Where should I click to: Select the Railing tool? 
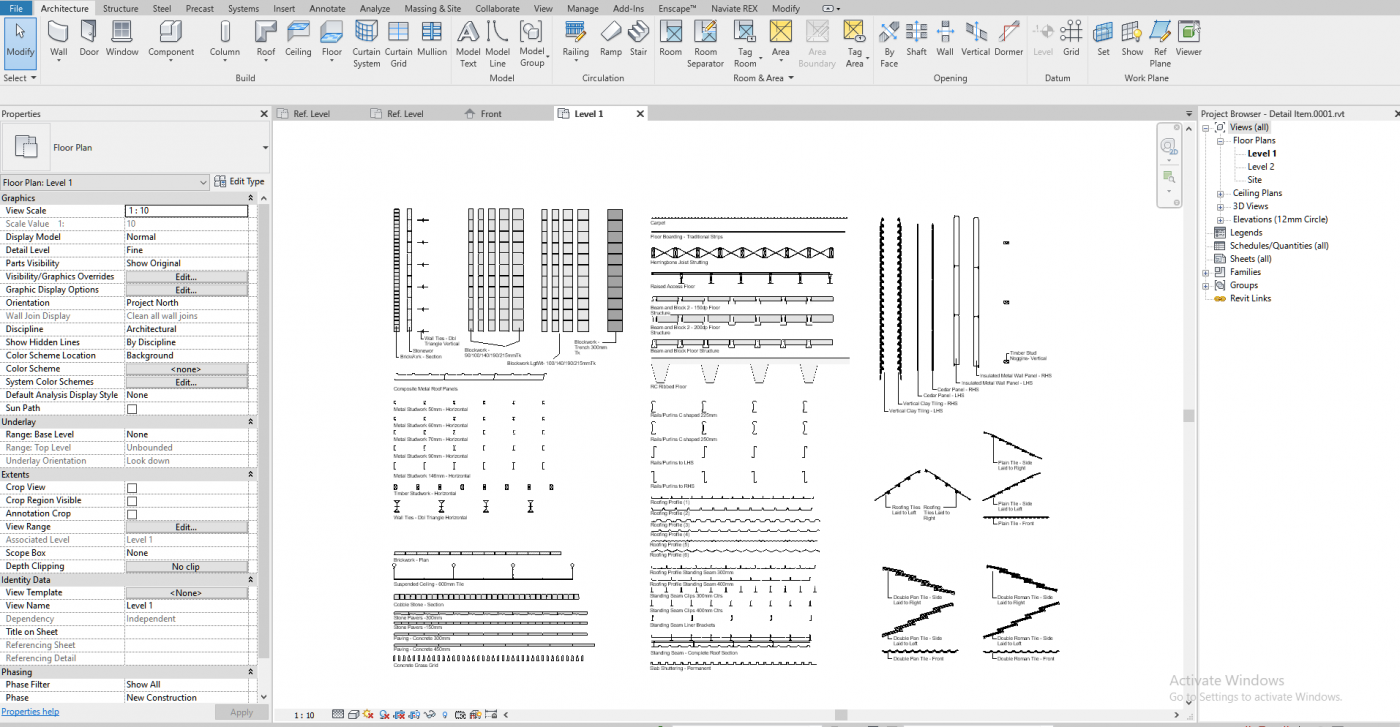click(576, 38)
